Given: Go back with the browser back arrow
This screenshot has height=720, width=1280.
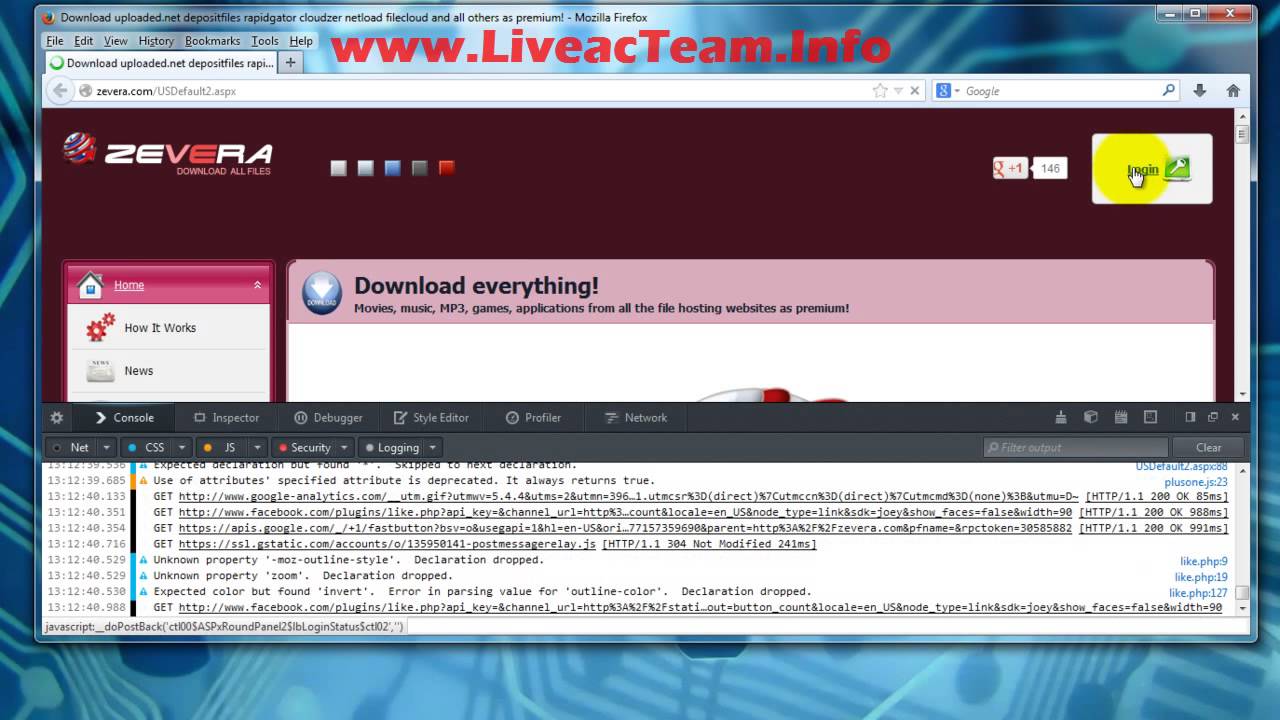Looking at the screenshot, I should coord(60,91).
